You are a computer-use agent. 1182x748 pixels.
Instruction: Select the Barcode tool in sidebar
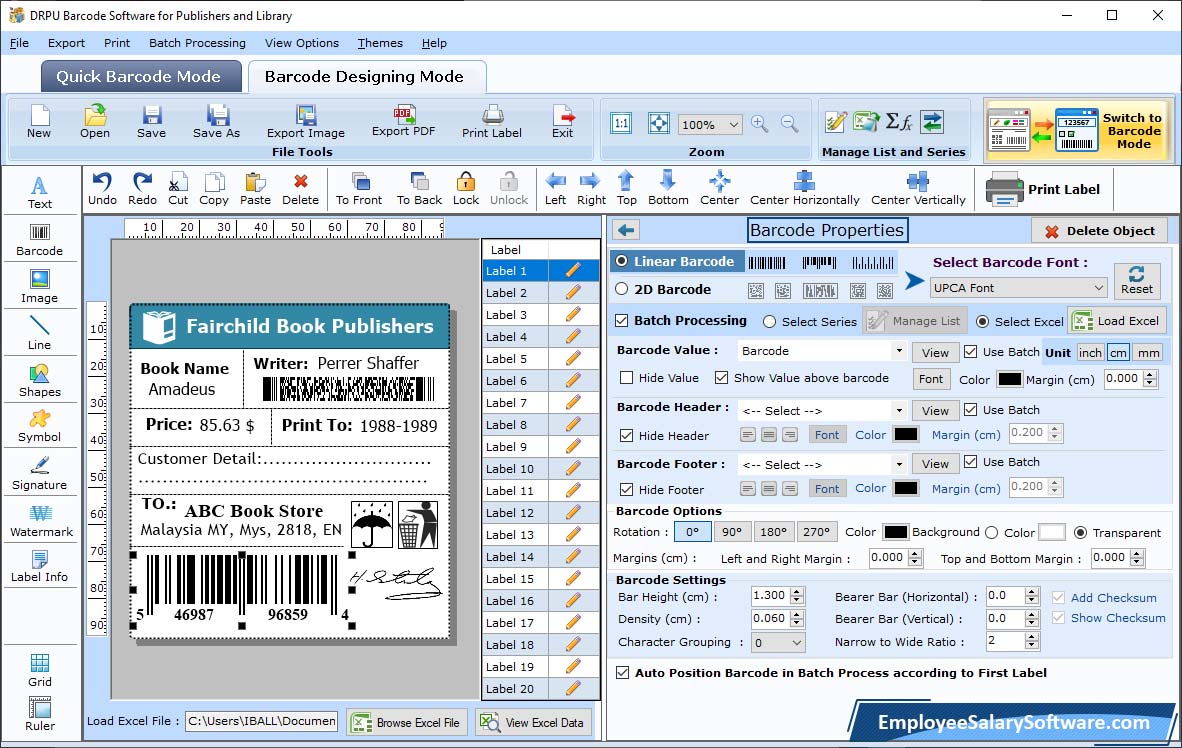[x=39, y=240]
